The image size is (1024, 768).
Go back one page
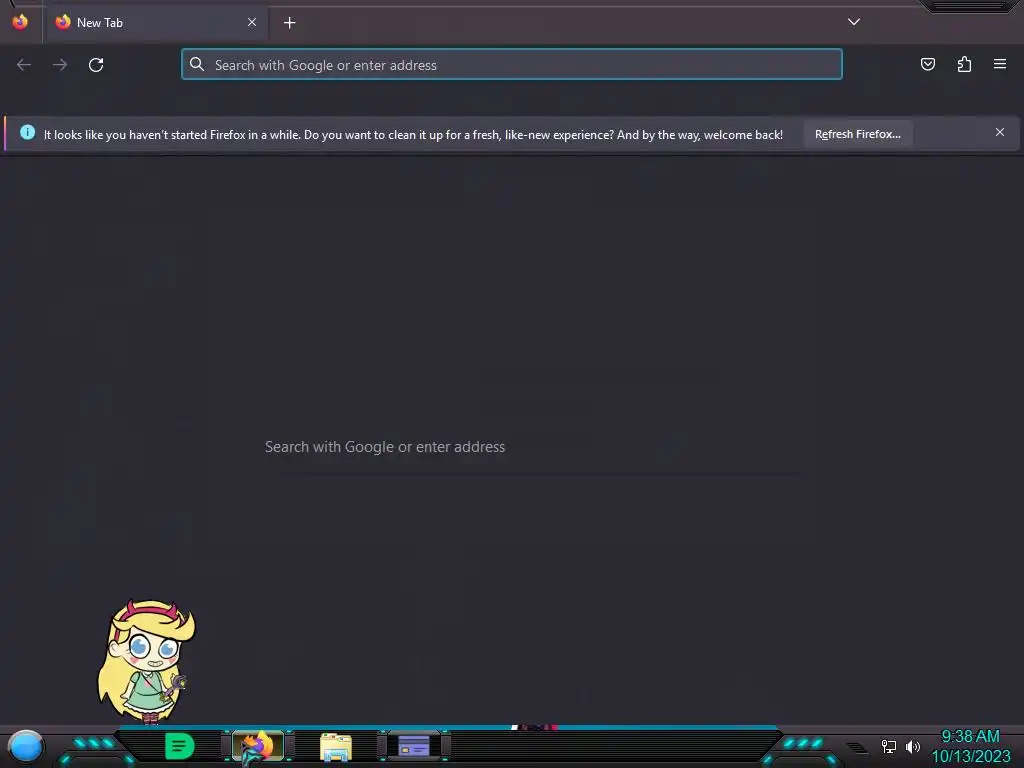pos(24,65)
